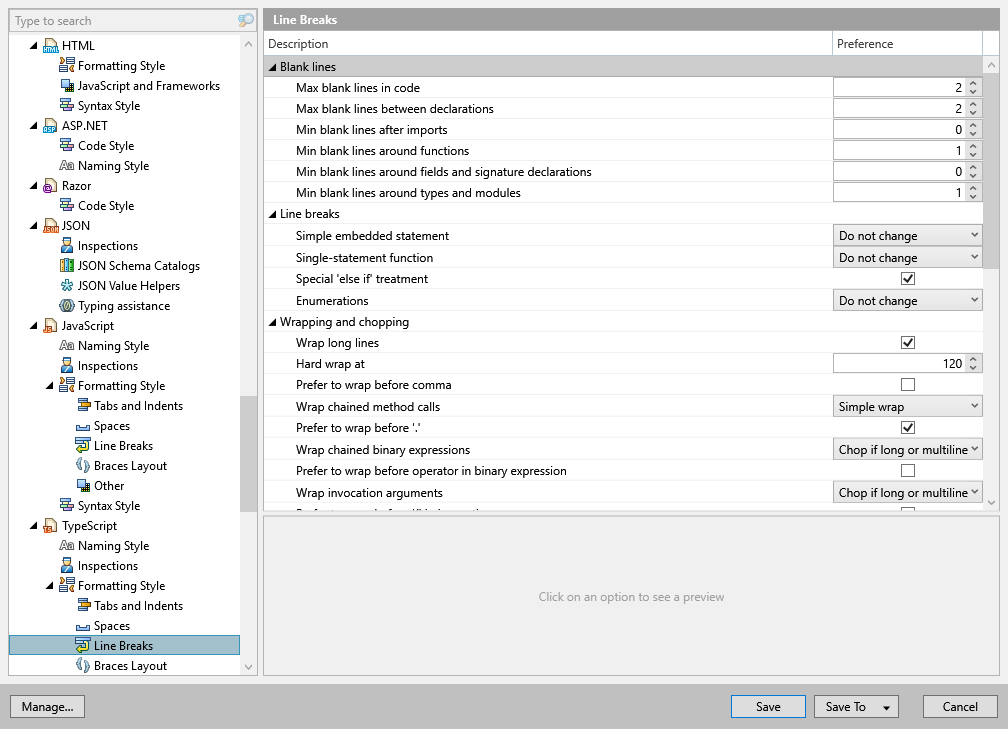
Task: Disable the Wrap long lines checkbox
Action: (908, 343)
